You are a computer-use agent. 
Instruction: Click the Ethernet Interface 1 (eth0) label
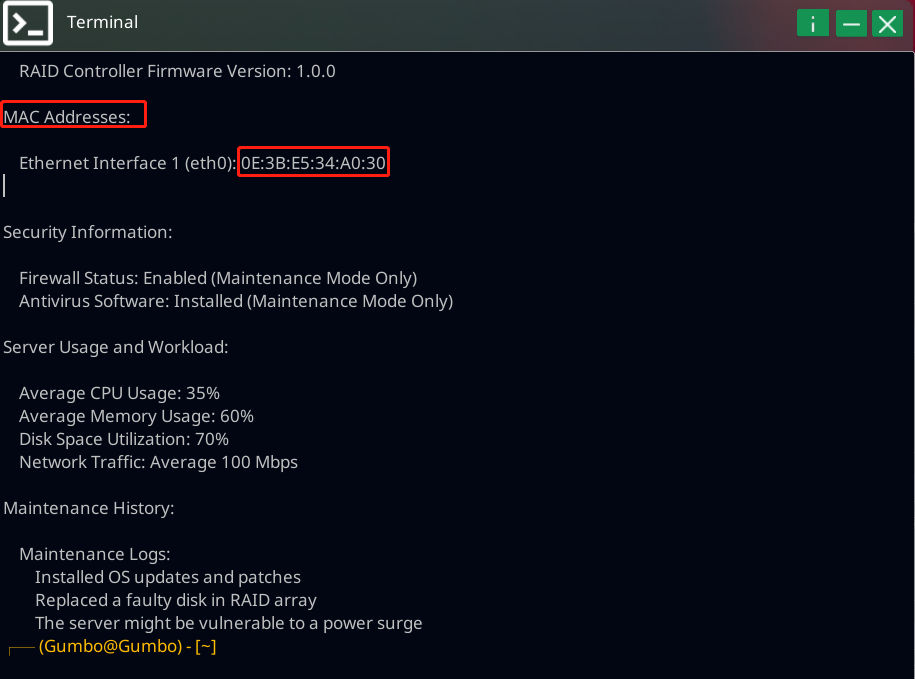coord(126,163)
